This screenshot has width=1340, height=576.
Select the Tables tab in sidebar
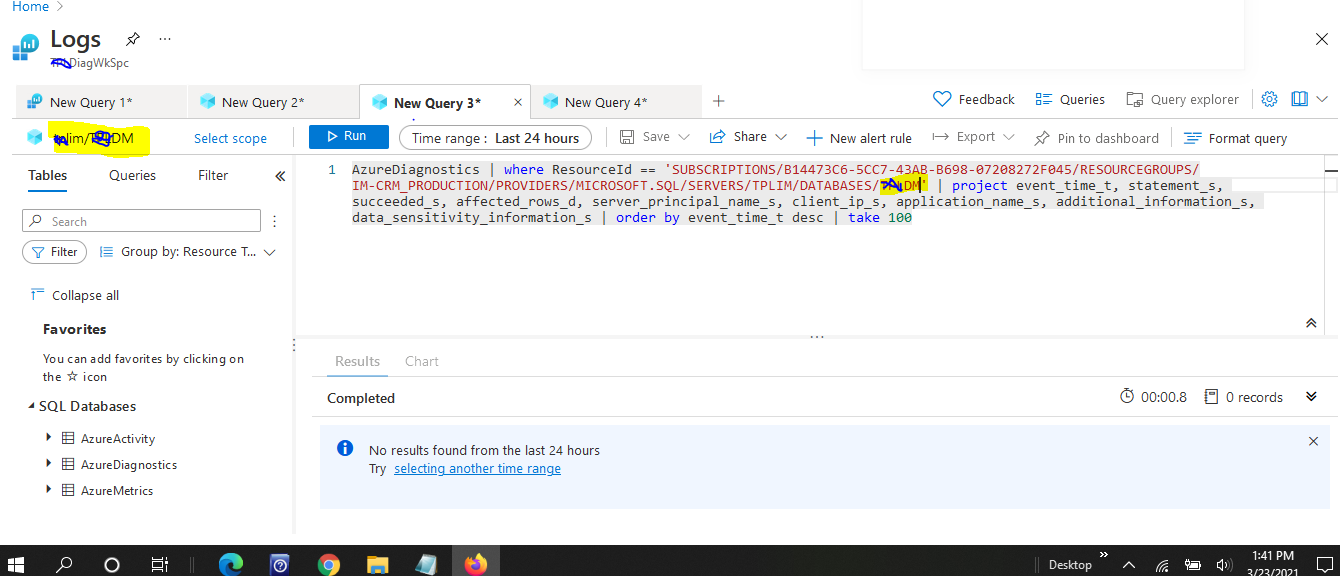click(x=48, y=175)
